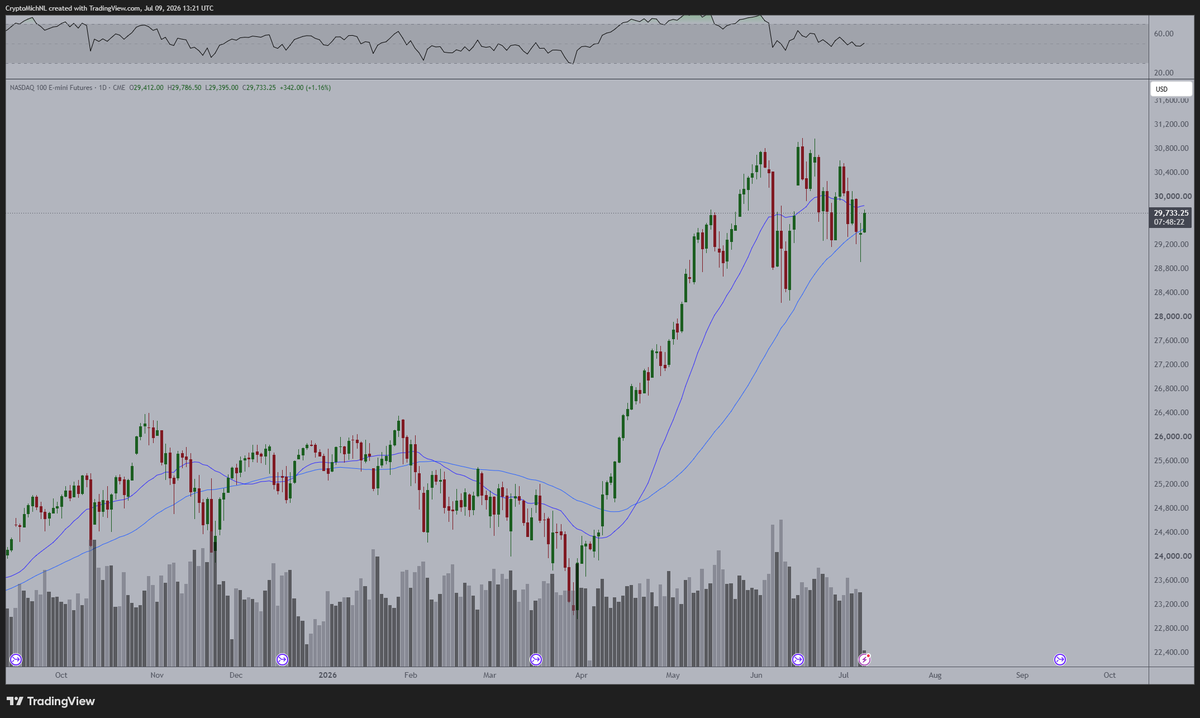Click the red lightning event icon near Jul
Image resolution: width=1200 pixels, height=718 pixels.
[866, 660]
